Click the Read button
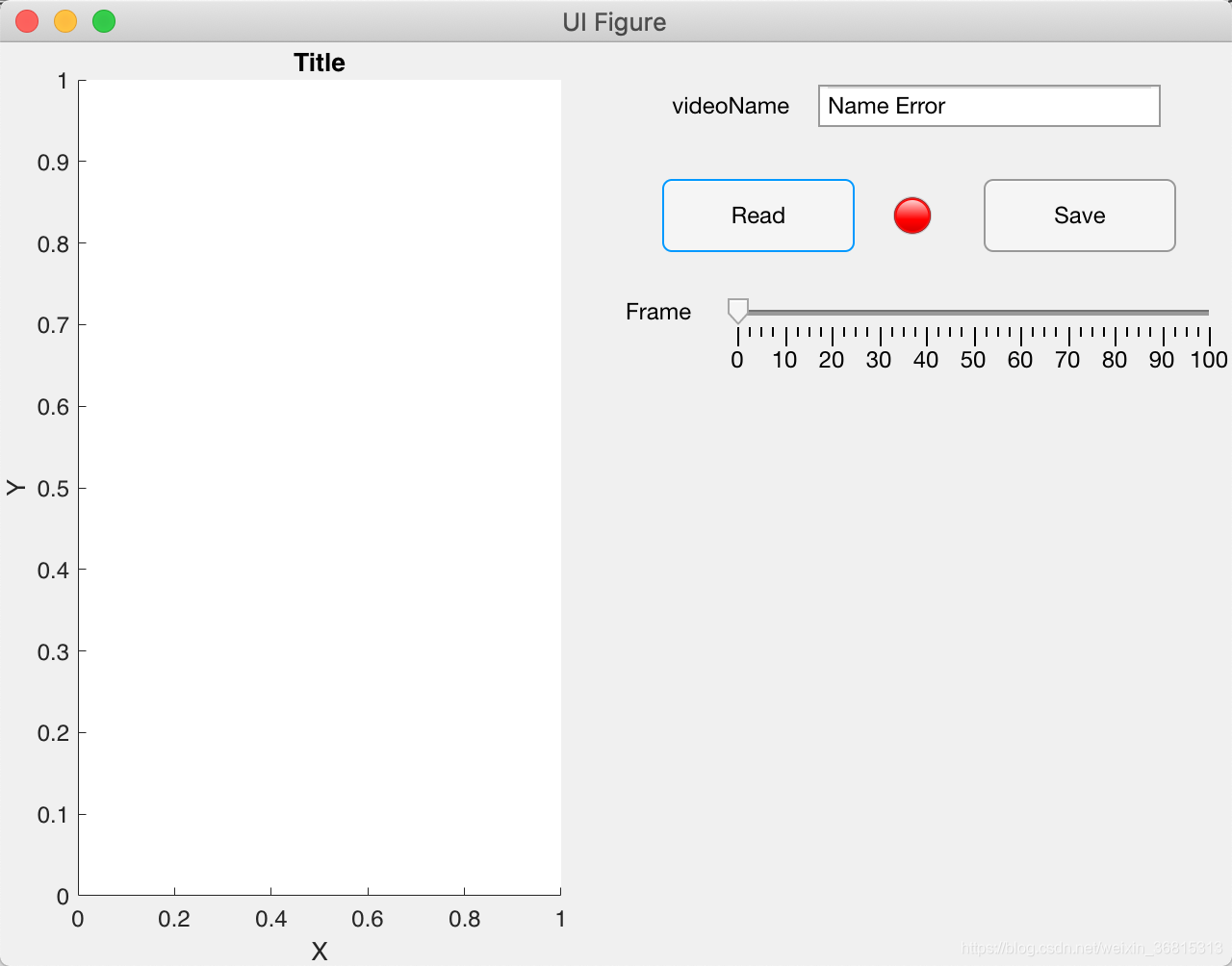The image size is (1232, 966). click(x=758, y=216)
